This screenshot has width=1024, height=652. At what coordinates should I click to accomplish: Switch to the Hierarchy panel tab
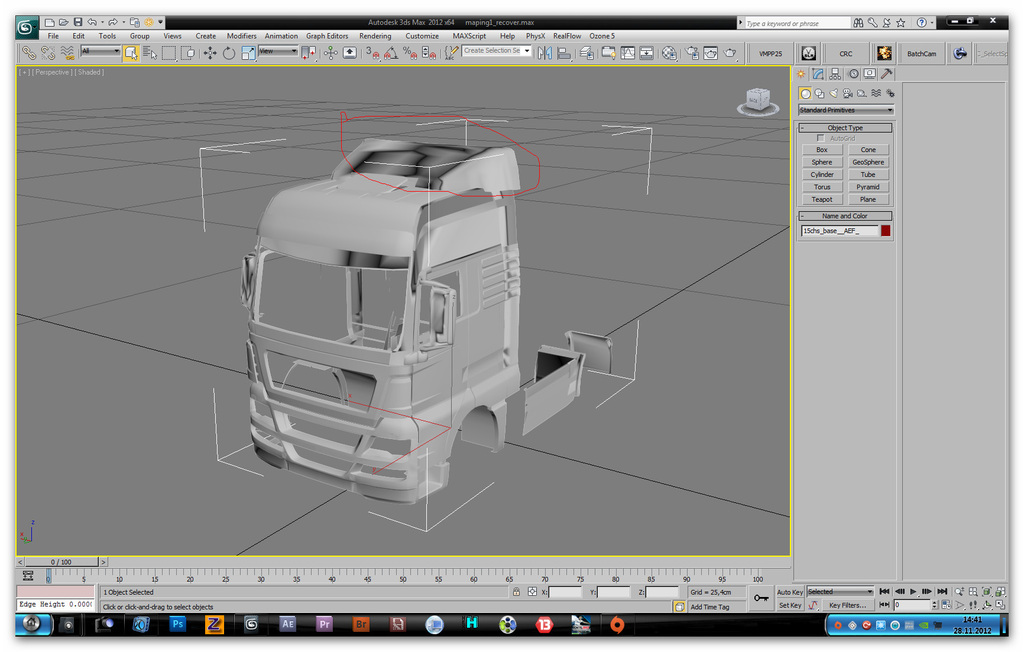[x=836, y=74]
